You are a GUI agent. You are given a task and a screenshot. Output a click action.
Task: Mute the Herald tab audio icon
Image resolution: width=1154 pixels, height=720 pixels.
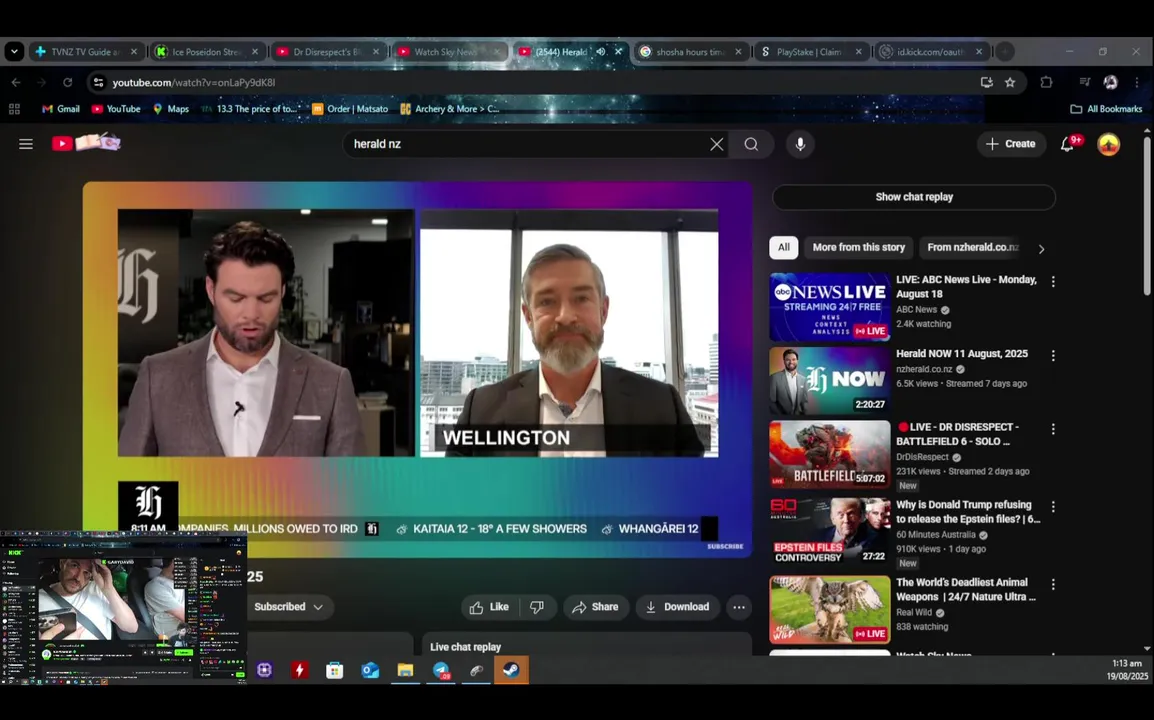[601, 52]
